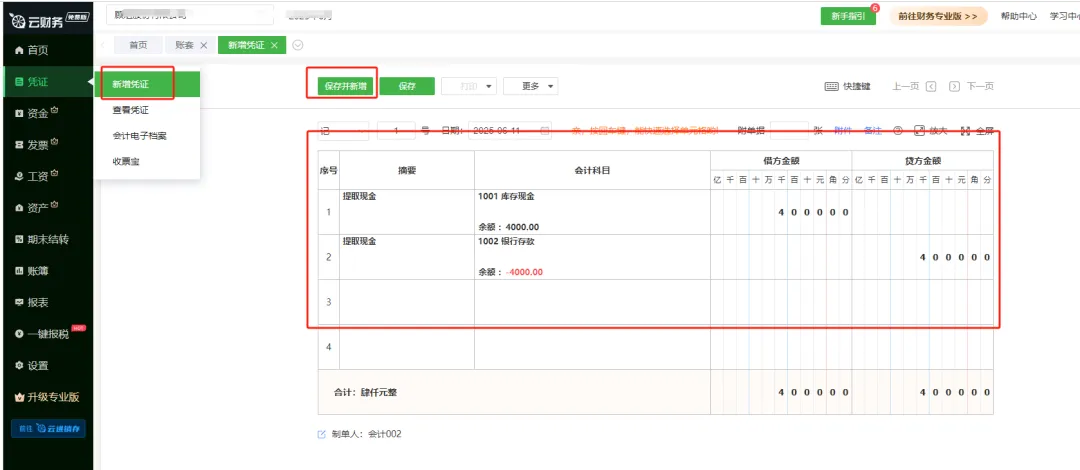Click the 云进销存 banner button in the sidebar
The width and height of the screenshot is (1080, 470).
48,428
